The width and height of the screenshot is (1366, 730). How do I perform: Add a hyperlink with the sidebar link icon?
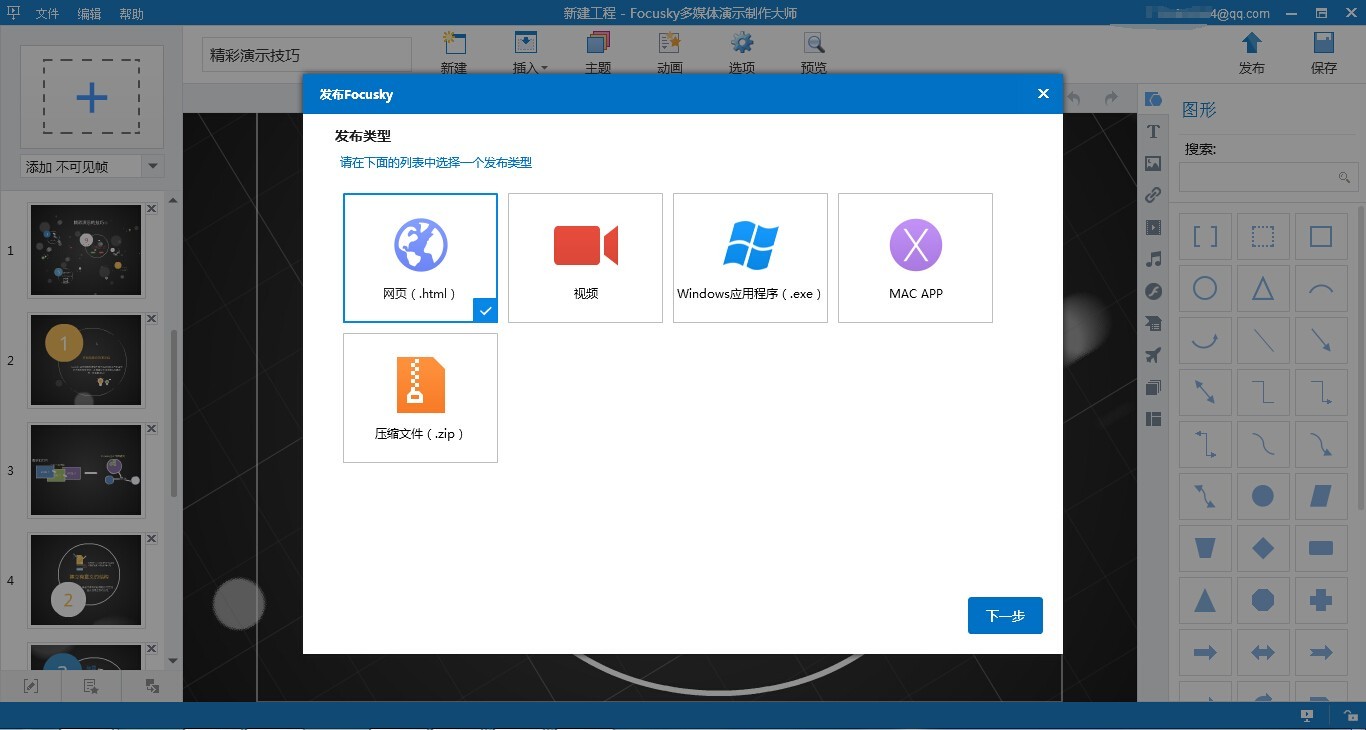point(1153,195)
